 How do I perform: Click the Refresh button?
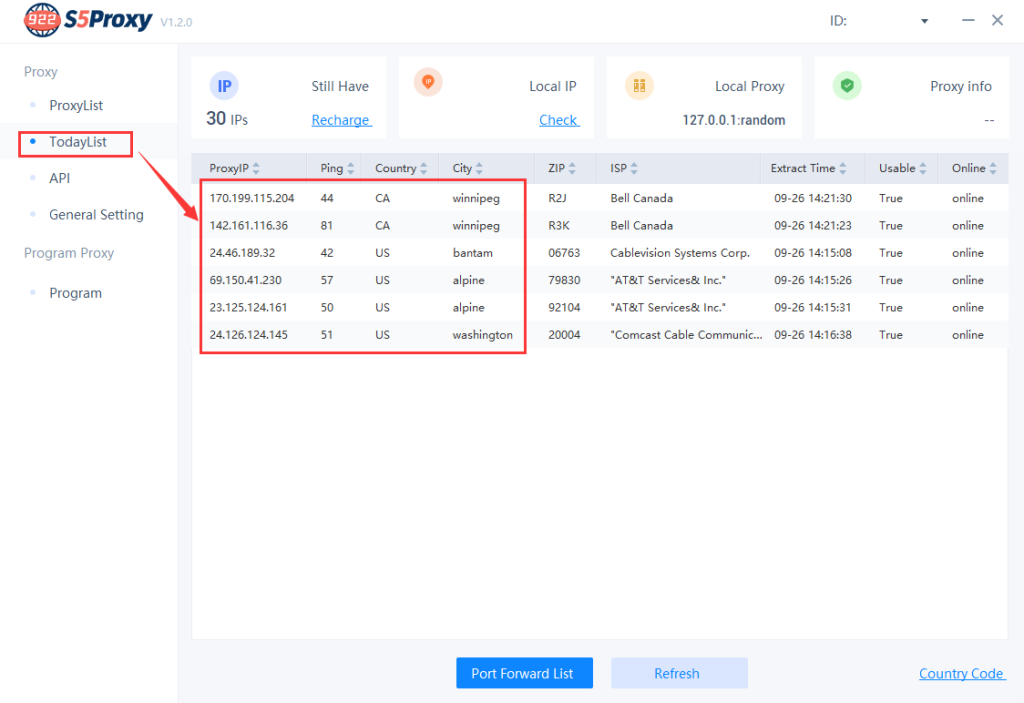point(679,673)
